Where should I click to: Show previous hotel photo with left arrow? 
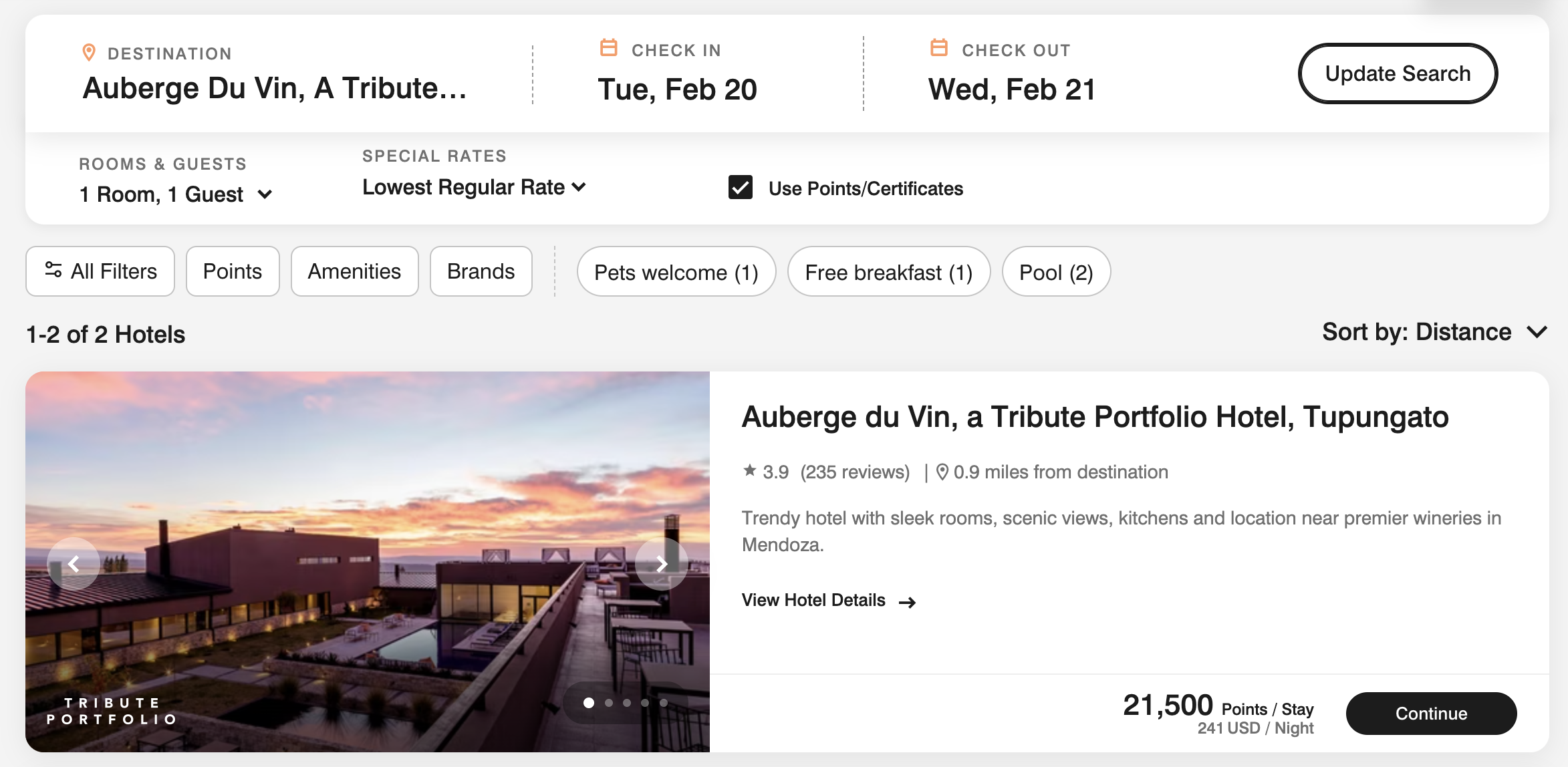point(74,564)
